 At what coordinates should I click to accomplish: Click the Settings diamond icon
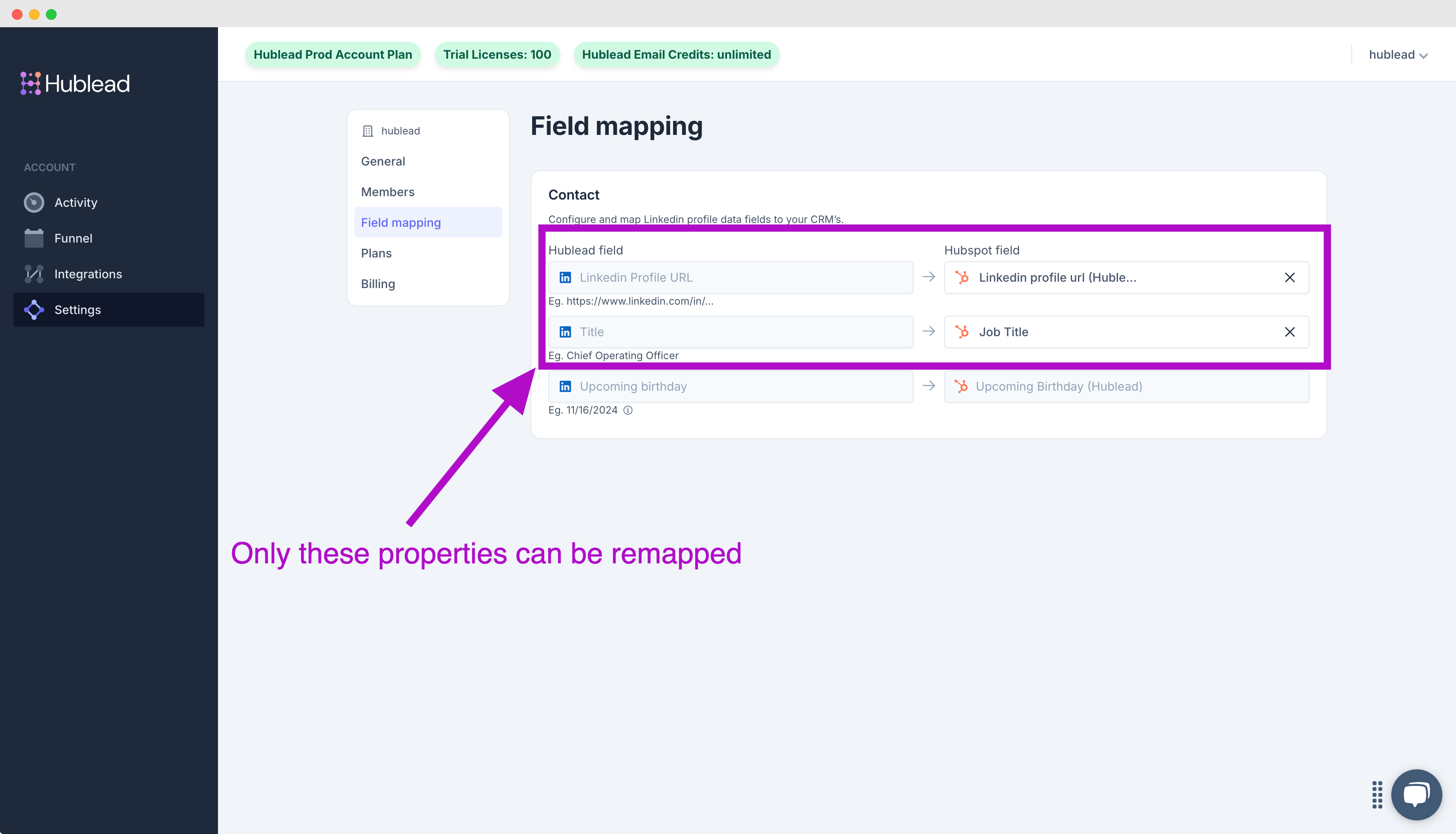(34, 310)
